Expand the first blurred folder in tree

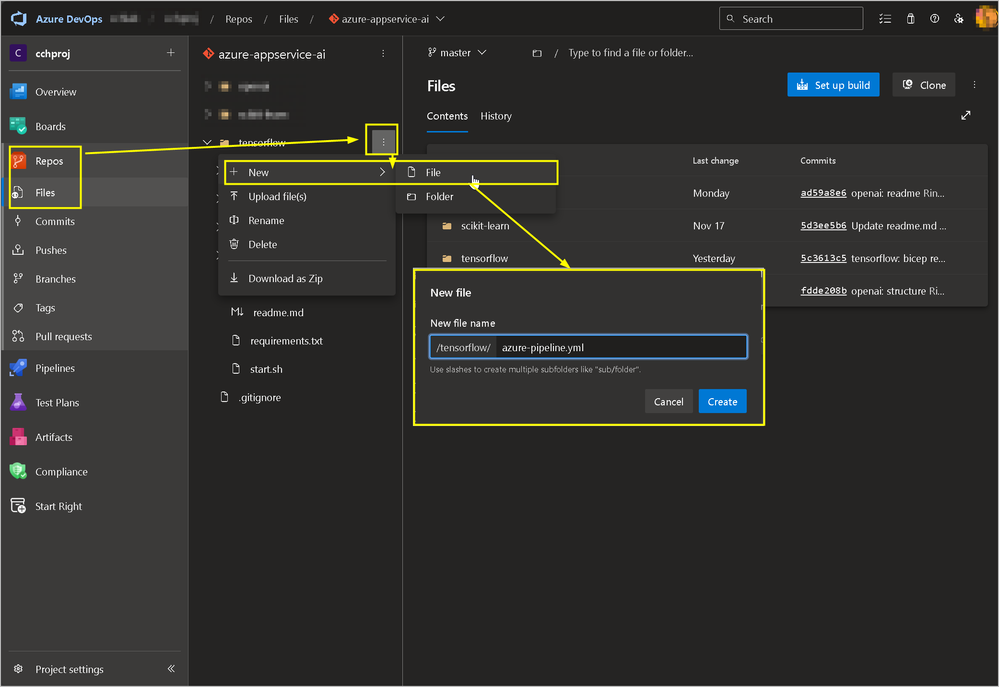[x=208, y=86]
